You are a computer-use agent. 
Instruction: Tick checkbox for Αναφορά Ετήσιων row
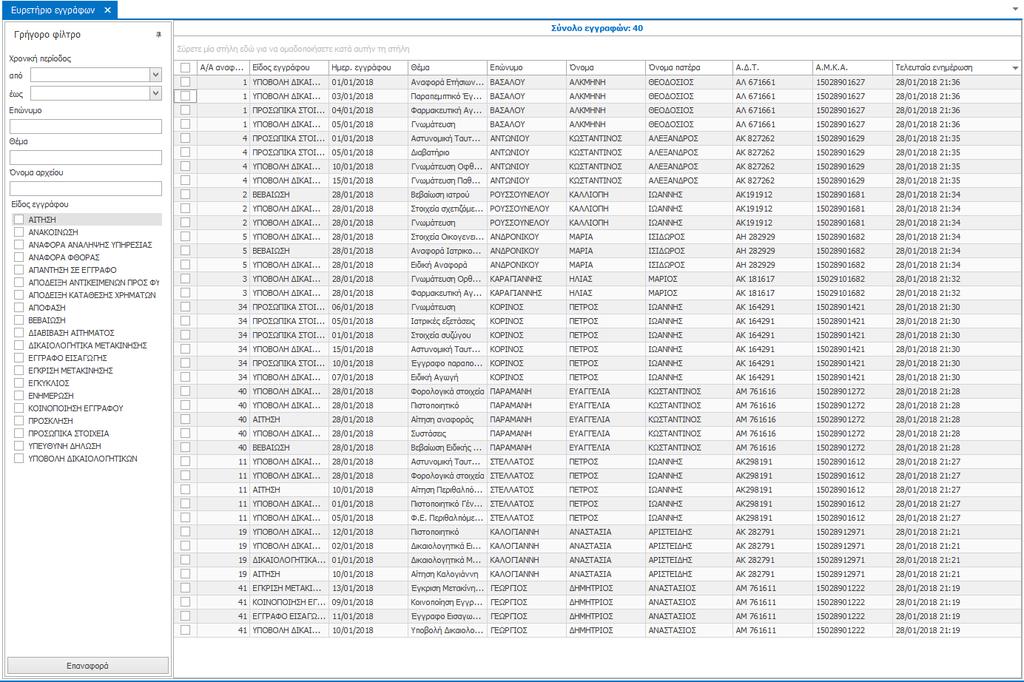[185, 82]
